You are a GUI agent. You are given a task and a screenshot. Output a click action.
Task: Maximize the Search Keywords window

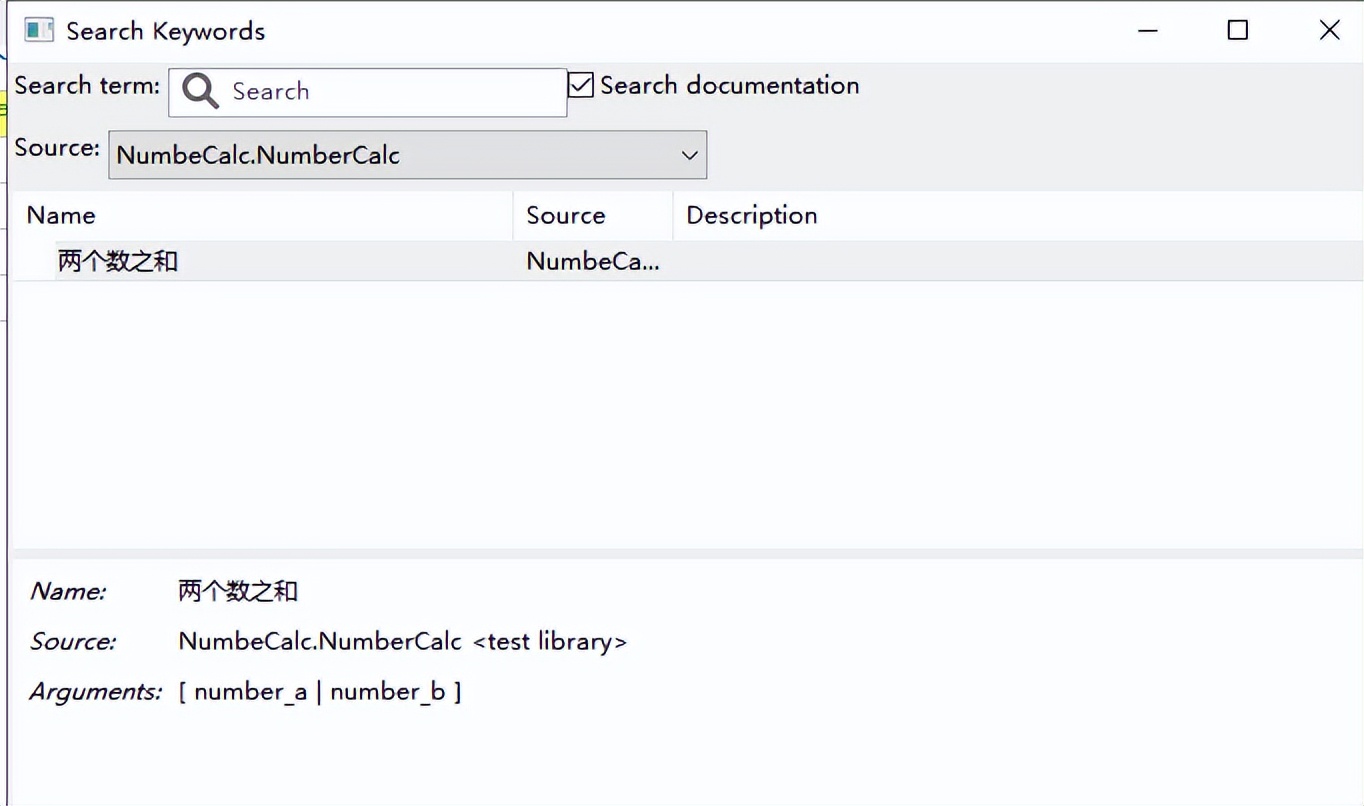coord(1238,30)
